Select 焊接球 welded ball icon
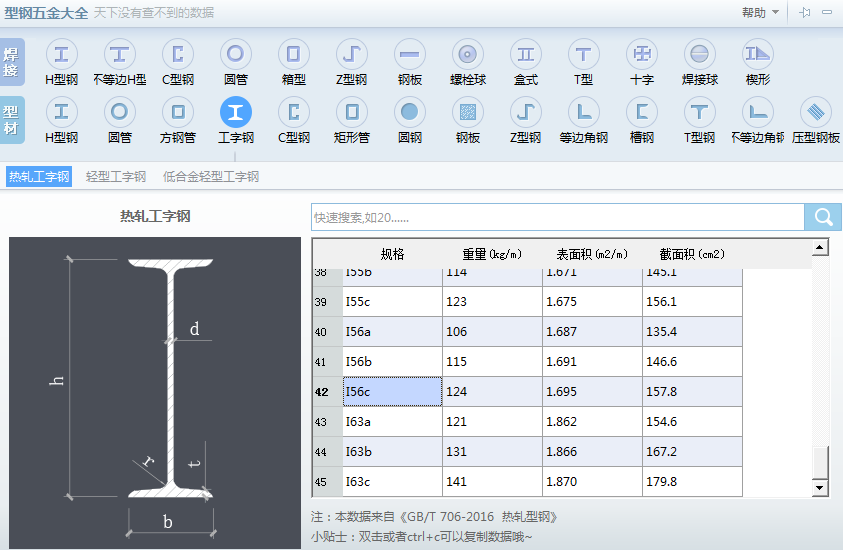Image resolution: width=843 pixels, height=550 pixels. (x=700, y=54)
